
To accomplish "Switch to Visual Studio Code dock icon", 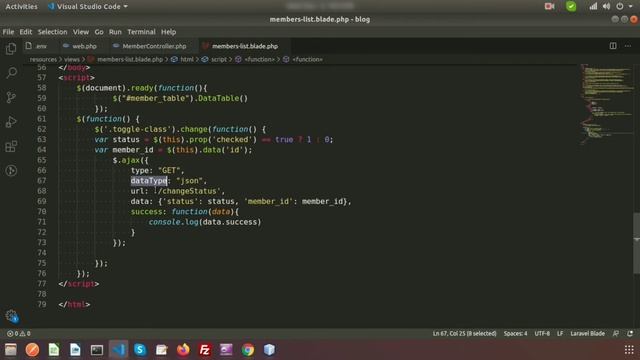I will coord(118,350).
